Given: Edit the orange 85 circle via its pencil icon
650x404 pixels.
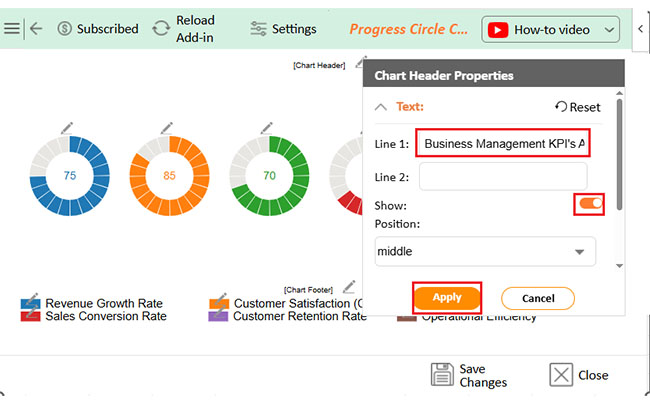Looking at the screenshot, I should pos(167,128).
